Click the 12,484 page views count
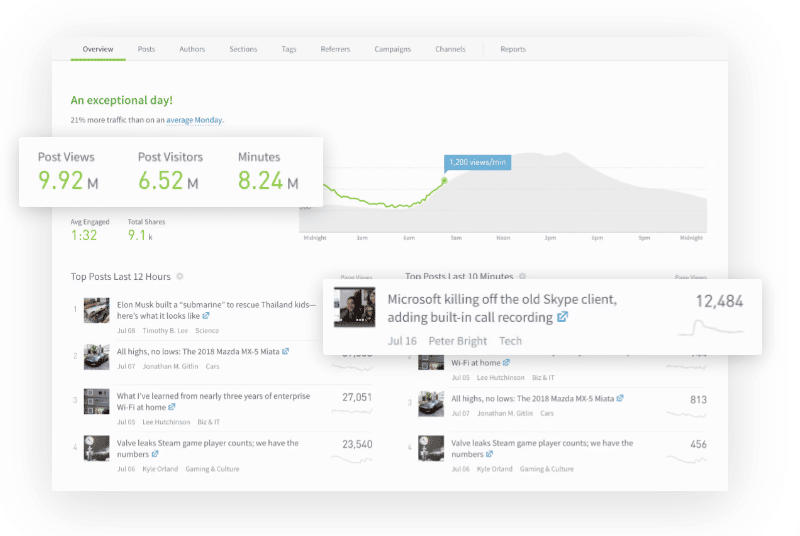This screenshot has width=800, height=536. (719, 301)
